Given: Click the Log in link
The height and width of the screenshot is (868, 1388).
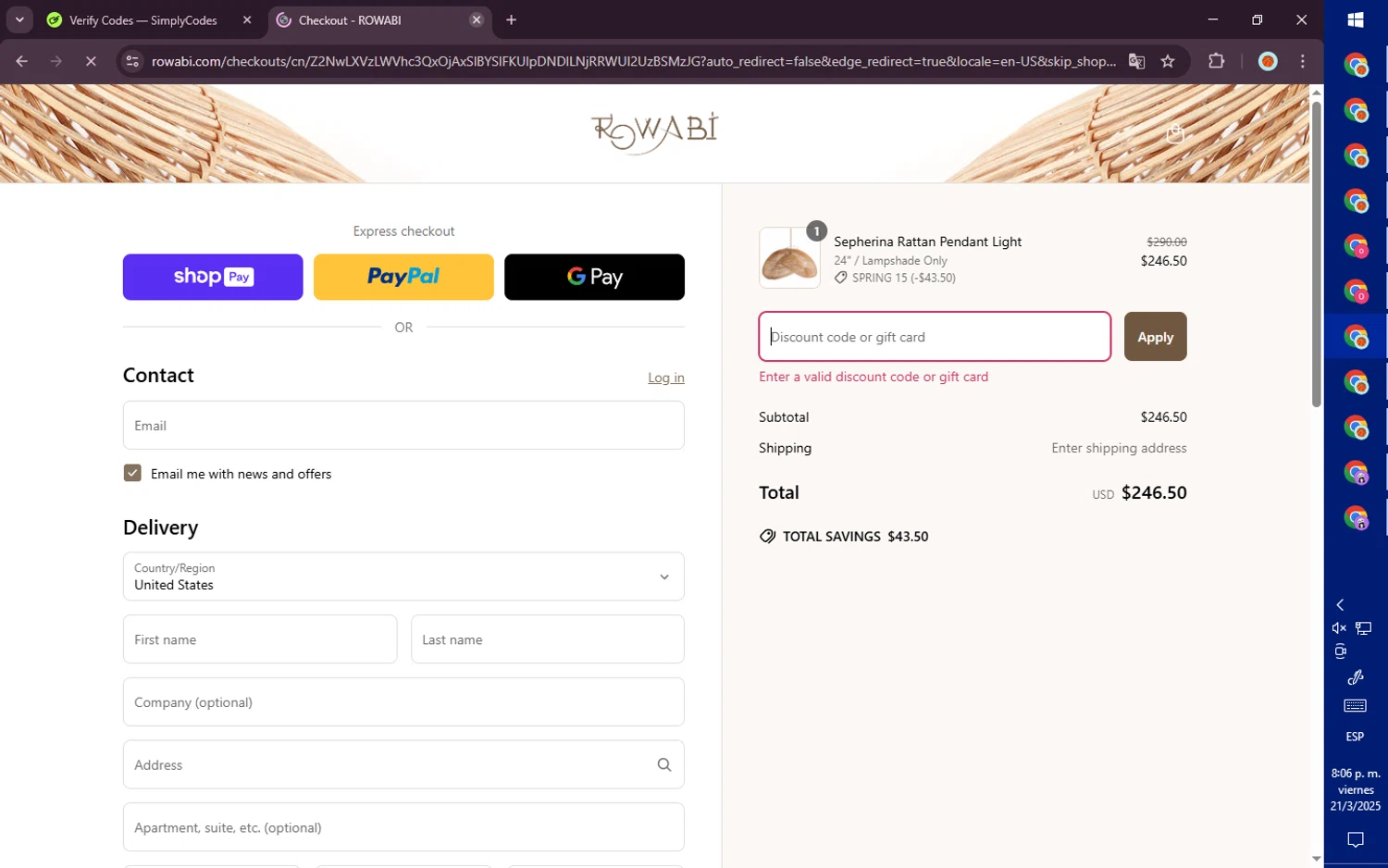Looking at the screenshot, I should (x=666, y=378).
